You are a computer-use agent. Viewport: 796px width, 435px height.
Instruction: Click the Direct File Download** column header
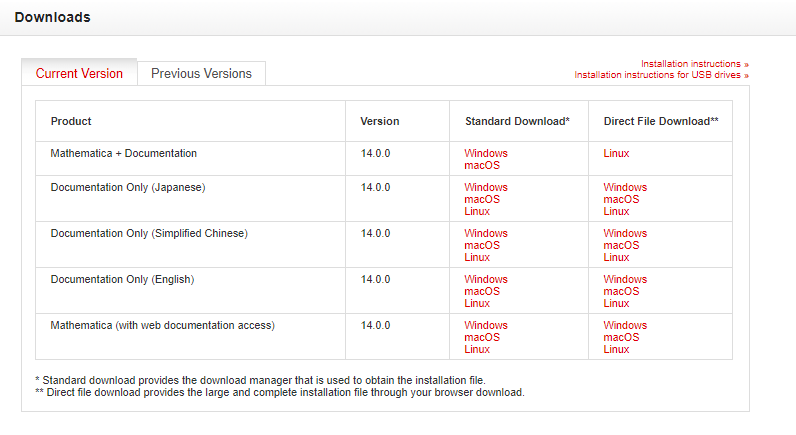(x=661, y=121)
